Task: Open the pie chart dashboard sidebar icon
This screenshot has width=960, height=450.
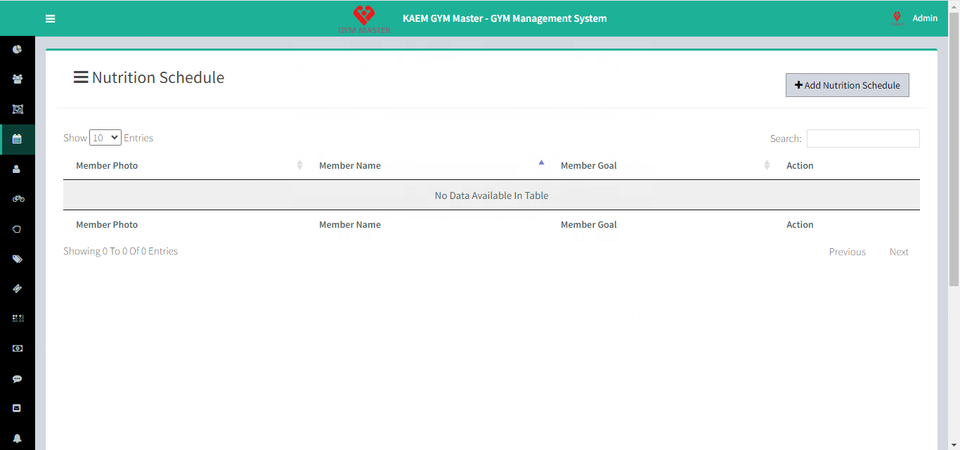Action: point(17,49)
